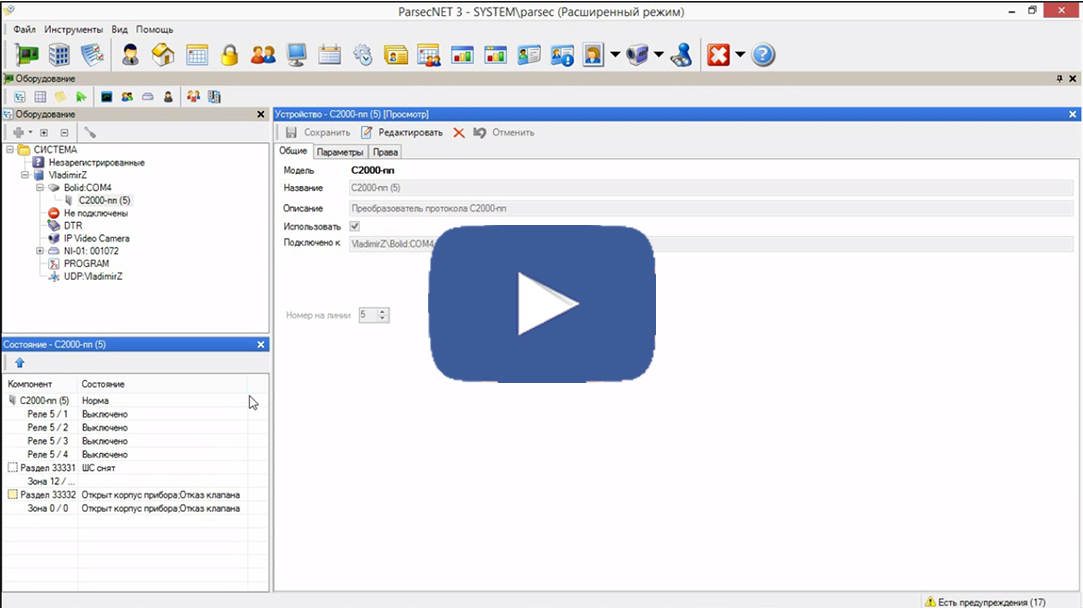Click the Есть предупреждения (17) status text
This screenshot has height=609, width=1083.
tap(992, 602)
